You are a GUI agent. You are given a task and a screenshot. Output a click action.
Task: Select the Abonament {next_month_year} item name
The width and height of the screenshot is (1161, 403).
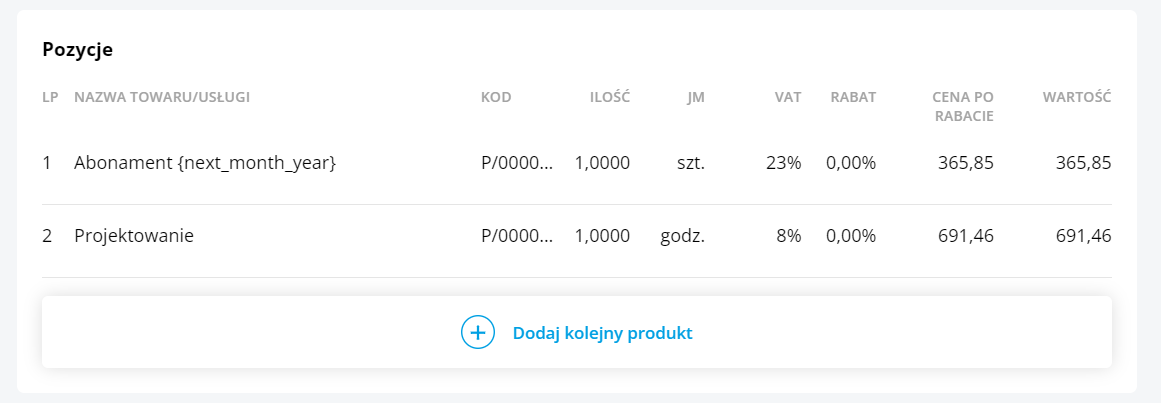point(205,163)
